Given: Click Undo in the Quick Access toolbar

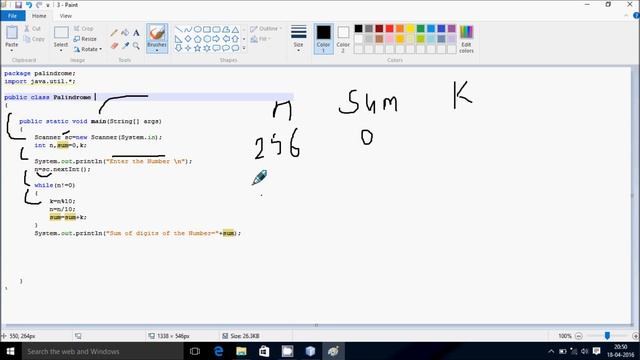Looking at the screenshot, I should pos(29,5).
